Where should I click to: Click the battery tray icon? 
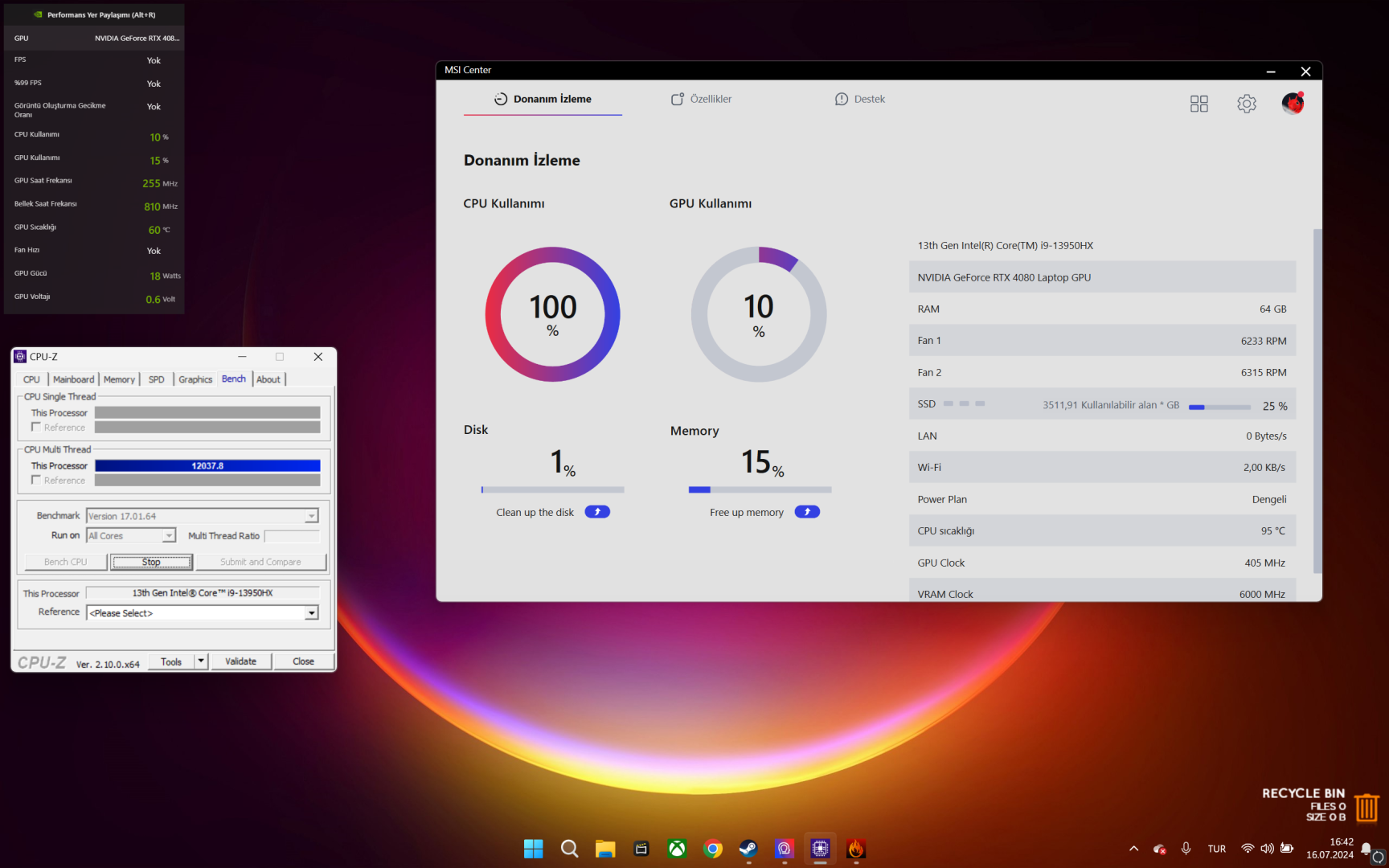[1287, 849]
